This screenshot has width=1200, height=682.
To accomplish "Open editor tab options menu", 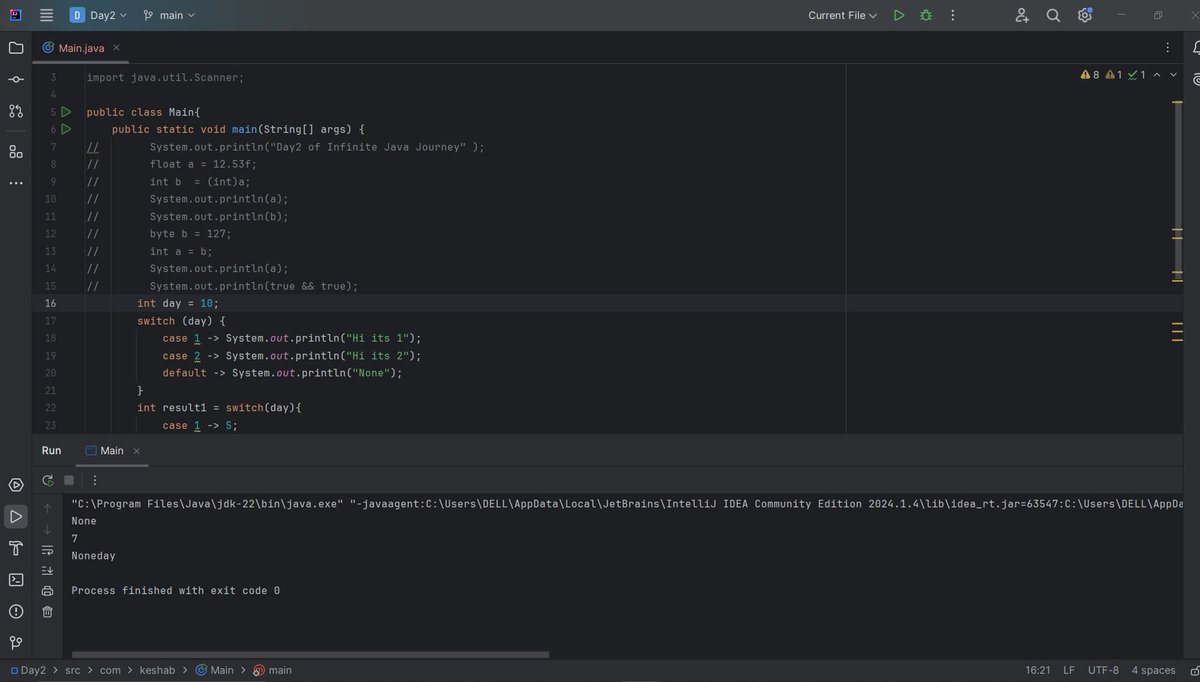I will [x=1167, y=47].
